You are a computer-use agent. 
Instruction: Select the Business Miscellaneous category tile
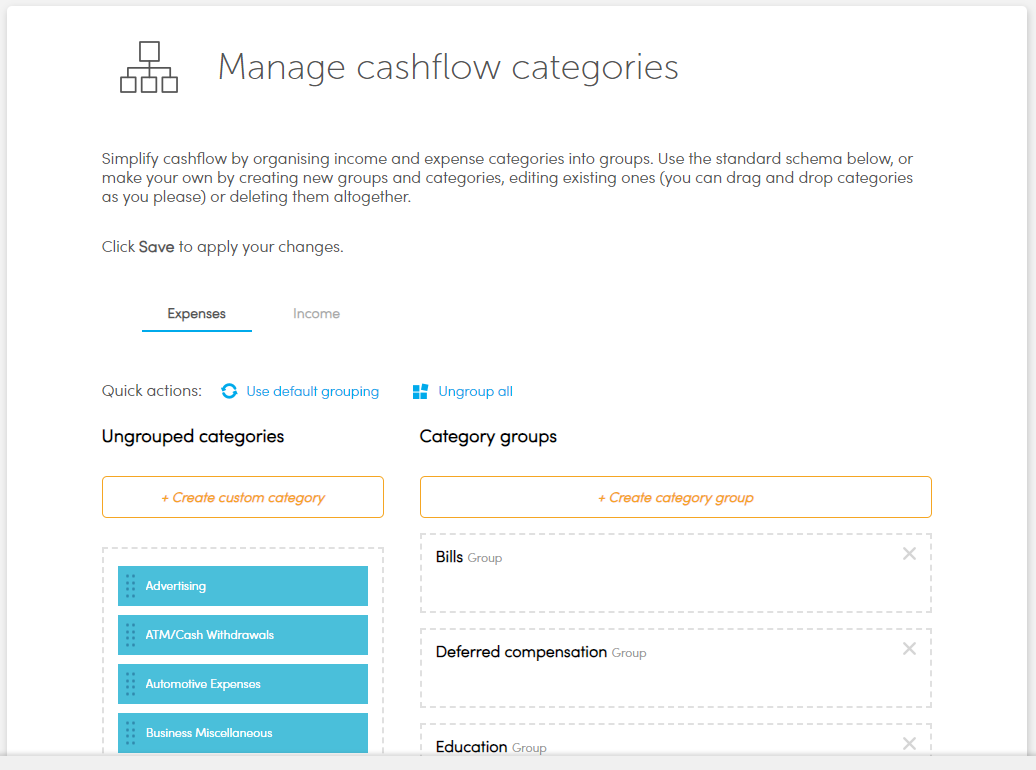[x=243, y=732]
